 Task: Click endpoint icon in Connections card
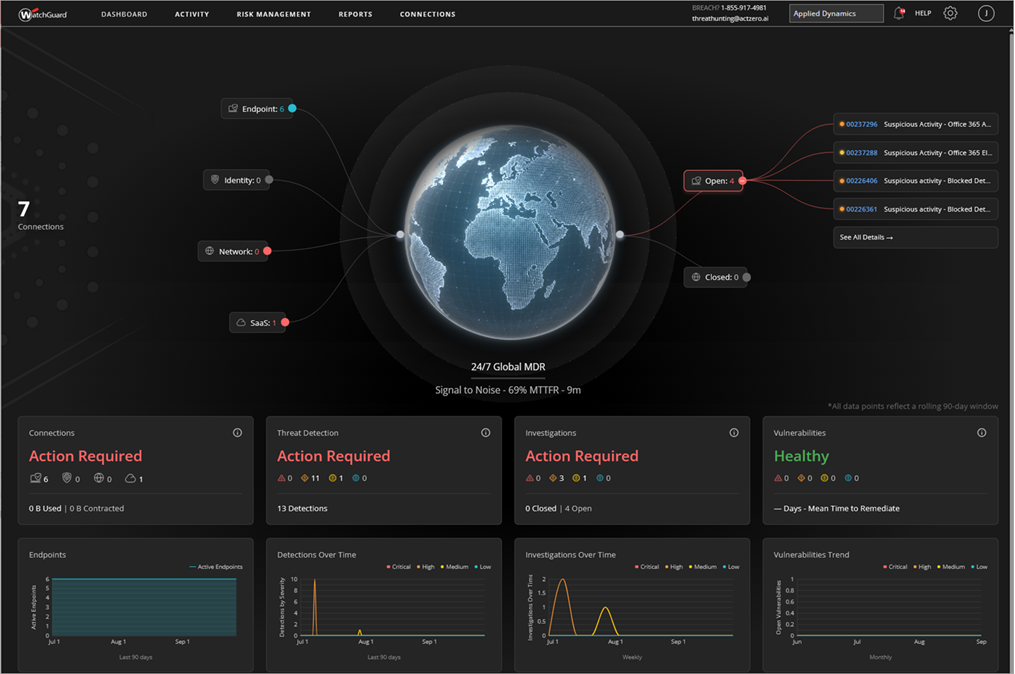tap(36, 478)
